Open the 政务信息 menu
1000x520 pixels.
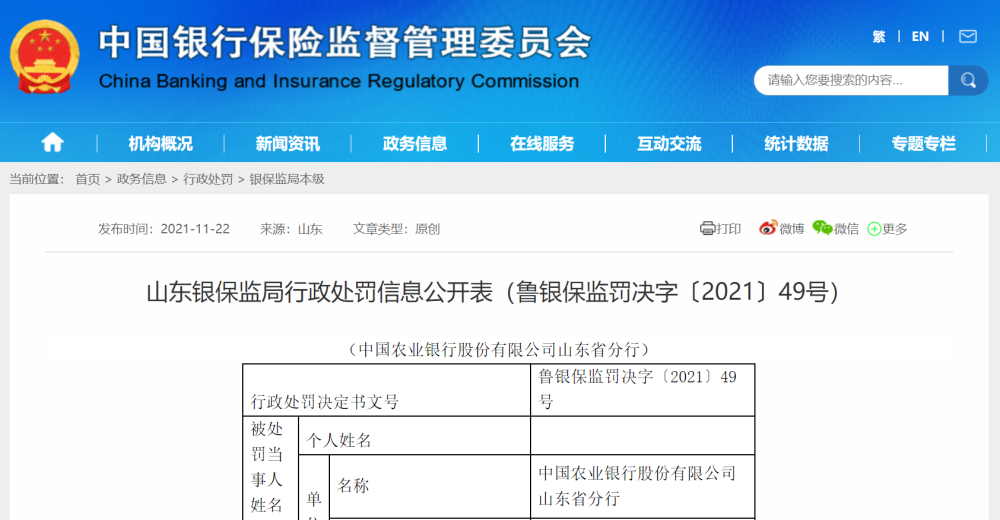click(x=415, y=144)
